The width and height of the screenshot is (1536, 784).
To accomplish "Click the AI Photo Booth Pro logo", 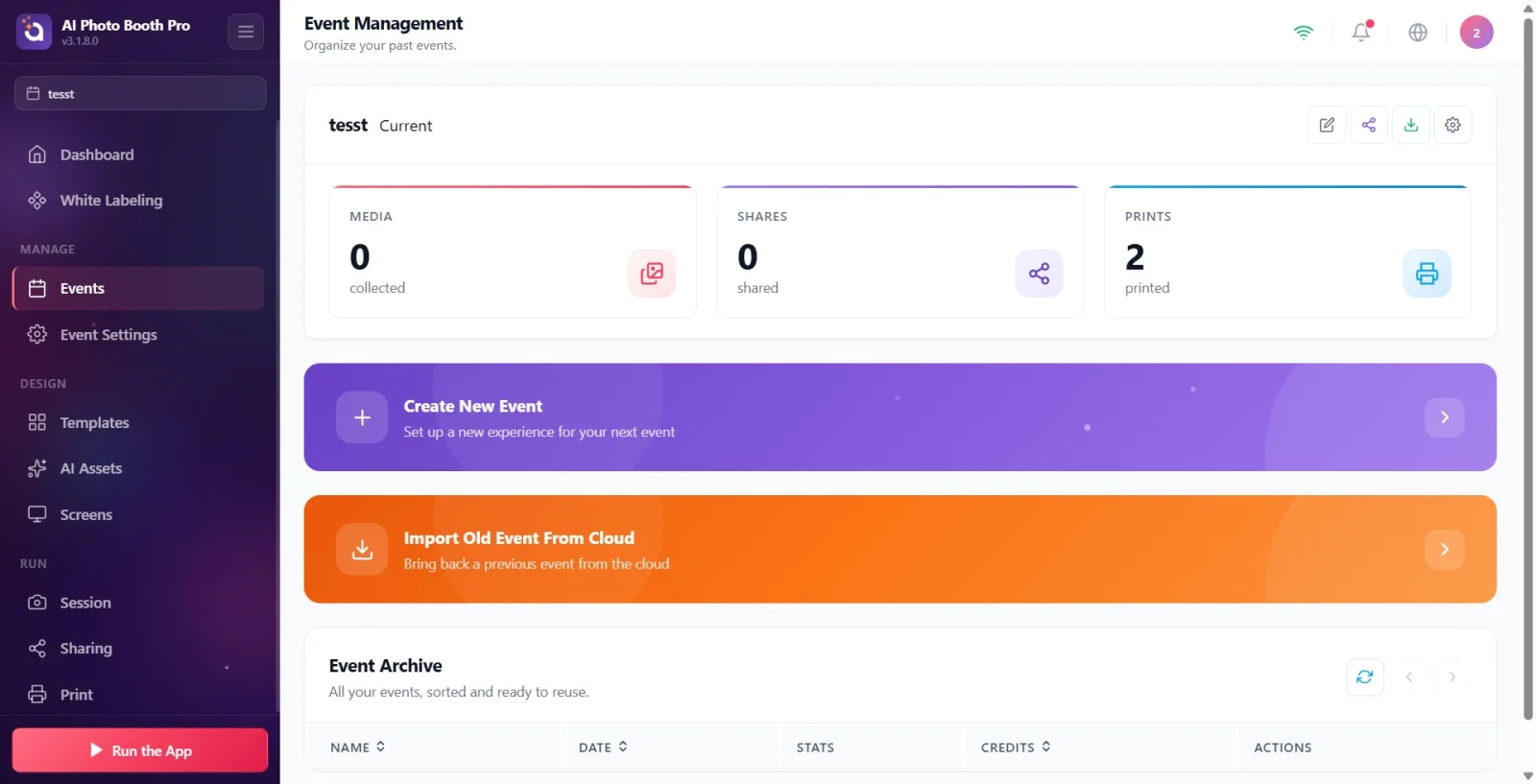I will pyautogui.click(x=34, y=32).
